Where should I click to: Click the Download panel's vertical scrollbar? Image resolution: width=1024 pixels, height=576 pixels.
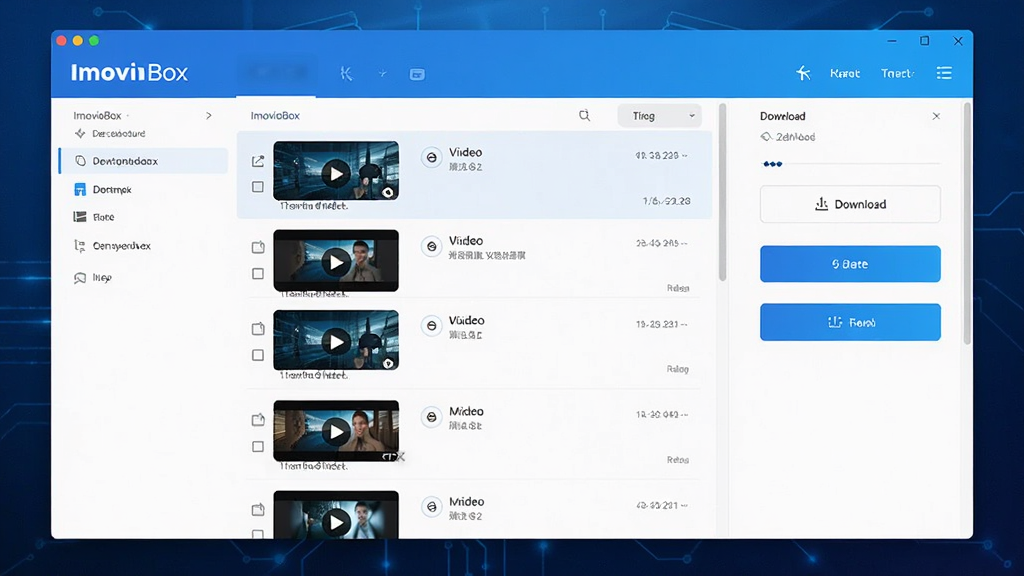(967, 223)
